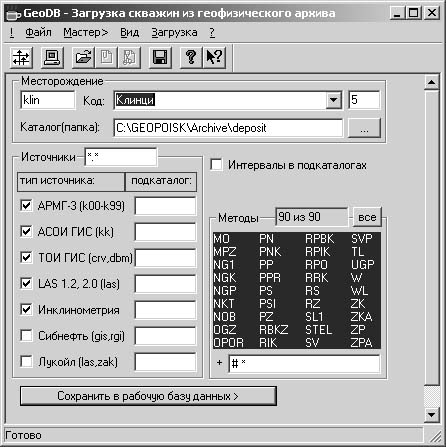Select method NGK in methods list
Image resolution: width=446 pixels, height=447 pixels.
pyautogui.click(x=225, y=278)
